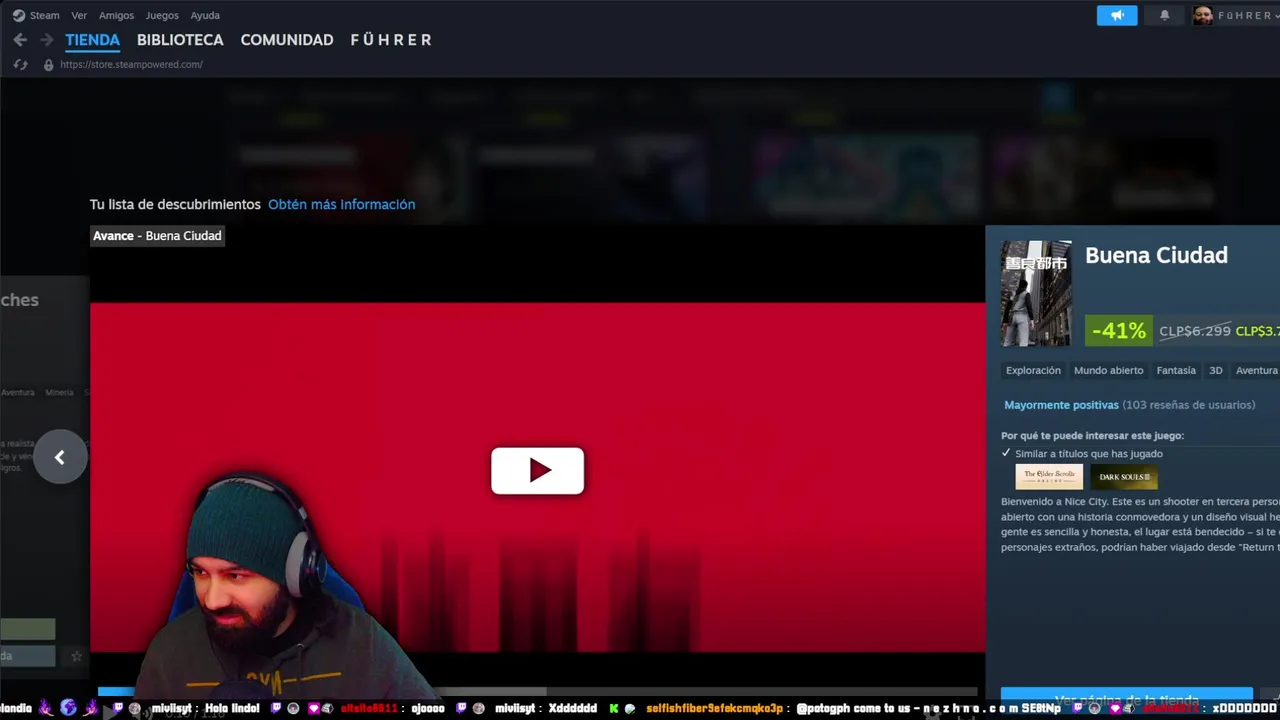1280x720 pixels.
Task: Select the Exploración tag
Action: tap(1033, 370)
